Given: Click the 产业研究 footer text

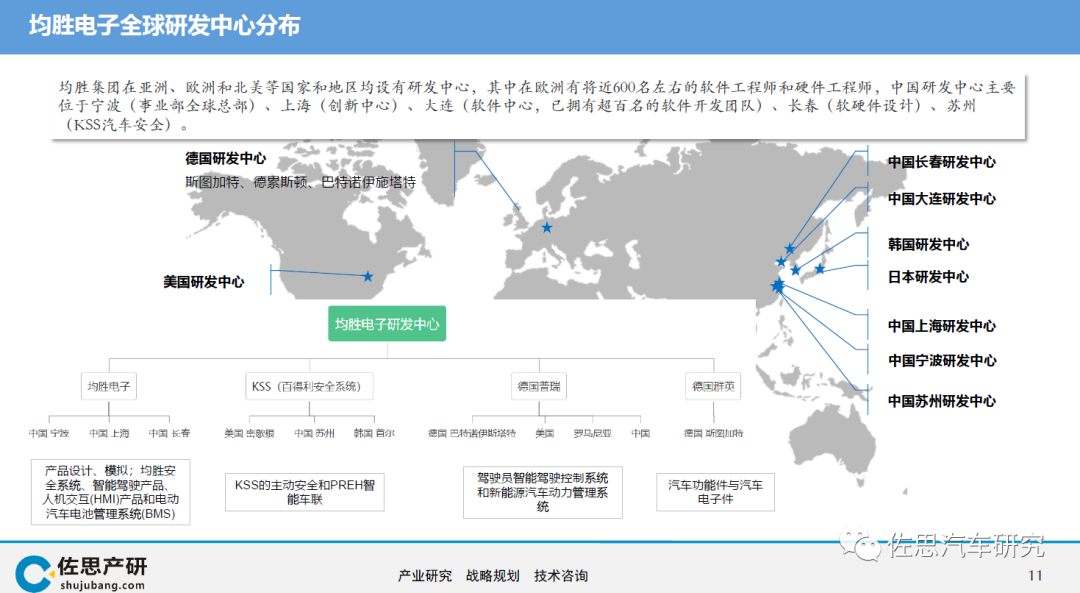Looking at the screenshot, I should point(424,576).
